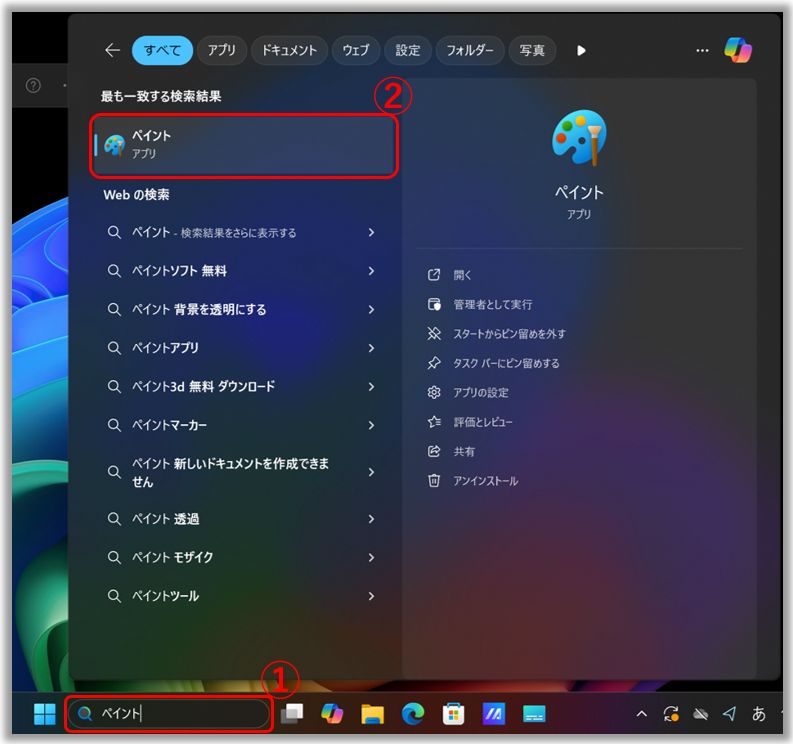Screen dimensions: 793x744
Task: Open the MyASUS app on the taskbar
Action: (494, 714)
